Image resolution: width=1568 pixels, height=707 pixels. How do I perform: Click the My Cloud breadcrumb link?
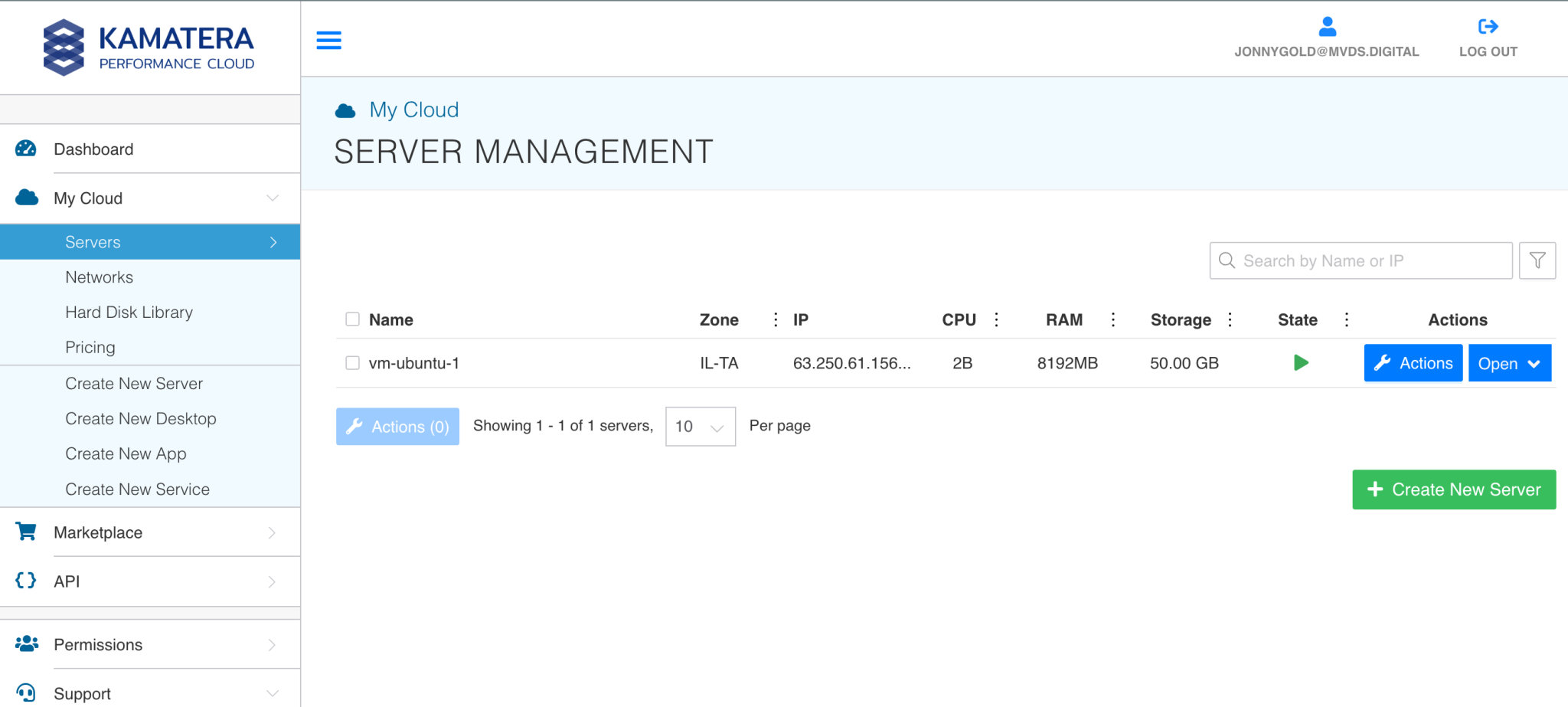(x=414, y=110)
